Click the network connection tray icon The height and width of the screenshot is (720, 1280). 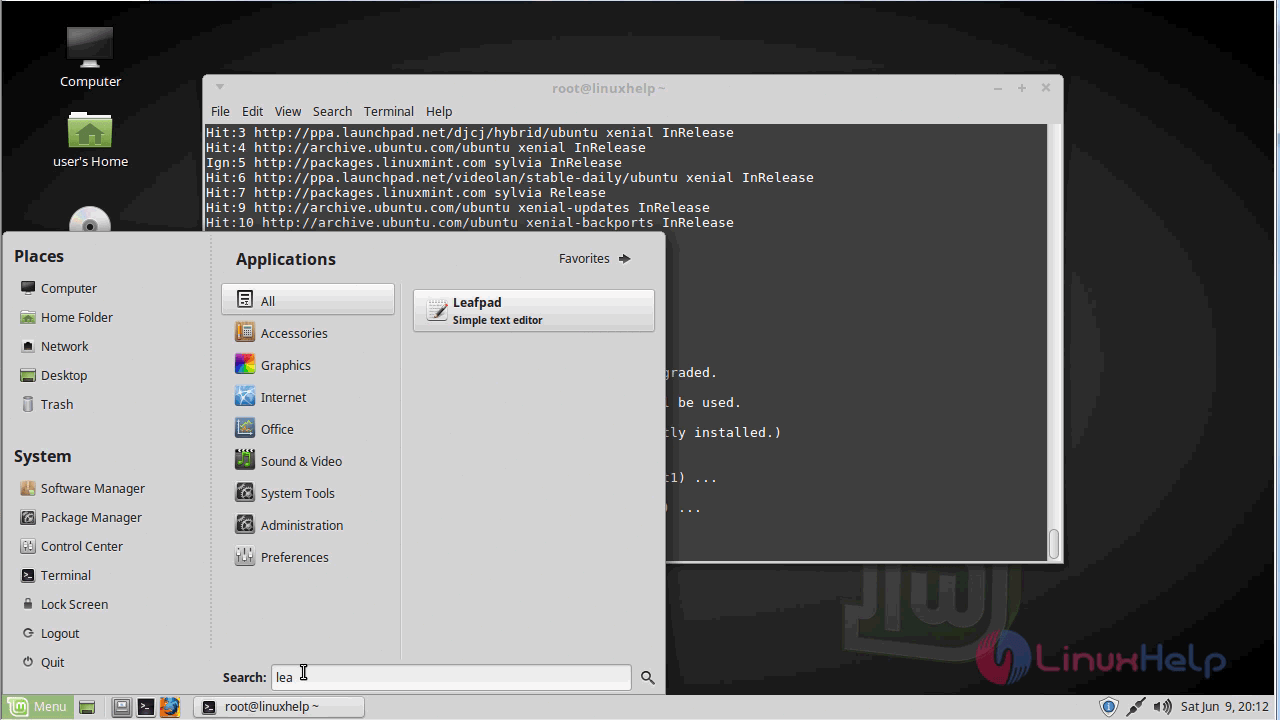[x=1135, y=707]
